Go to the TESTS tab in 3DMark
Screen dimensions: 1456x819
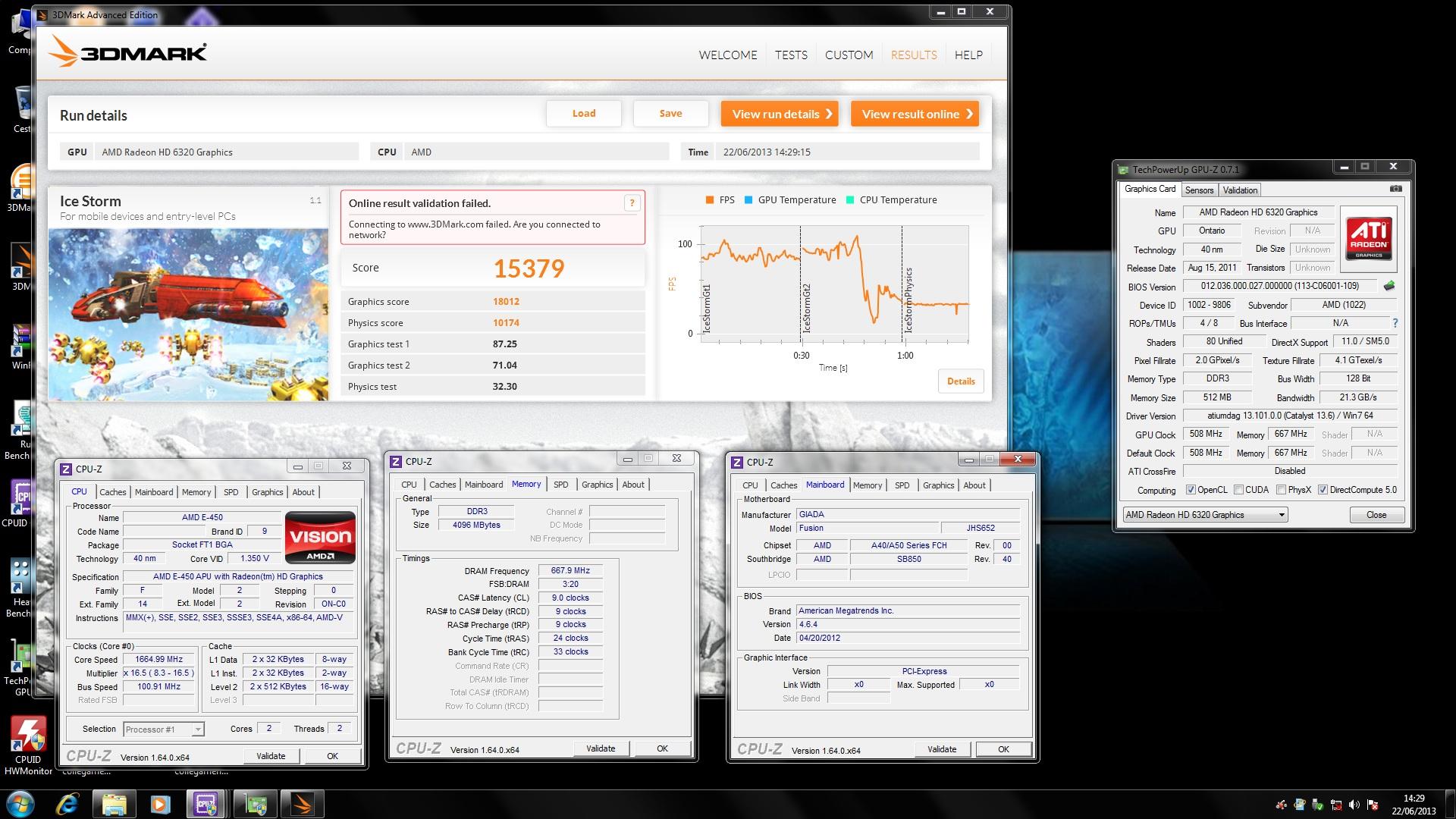[791, 55]
